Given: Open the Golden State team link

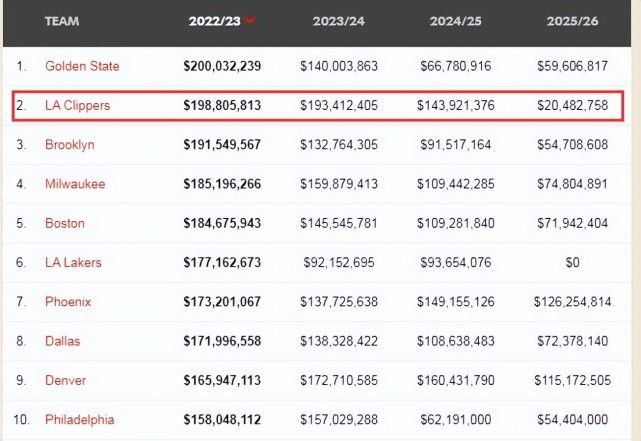Looking at the screenshot, I should pyautogui.click(x=82, y=66).
